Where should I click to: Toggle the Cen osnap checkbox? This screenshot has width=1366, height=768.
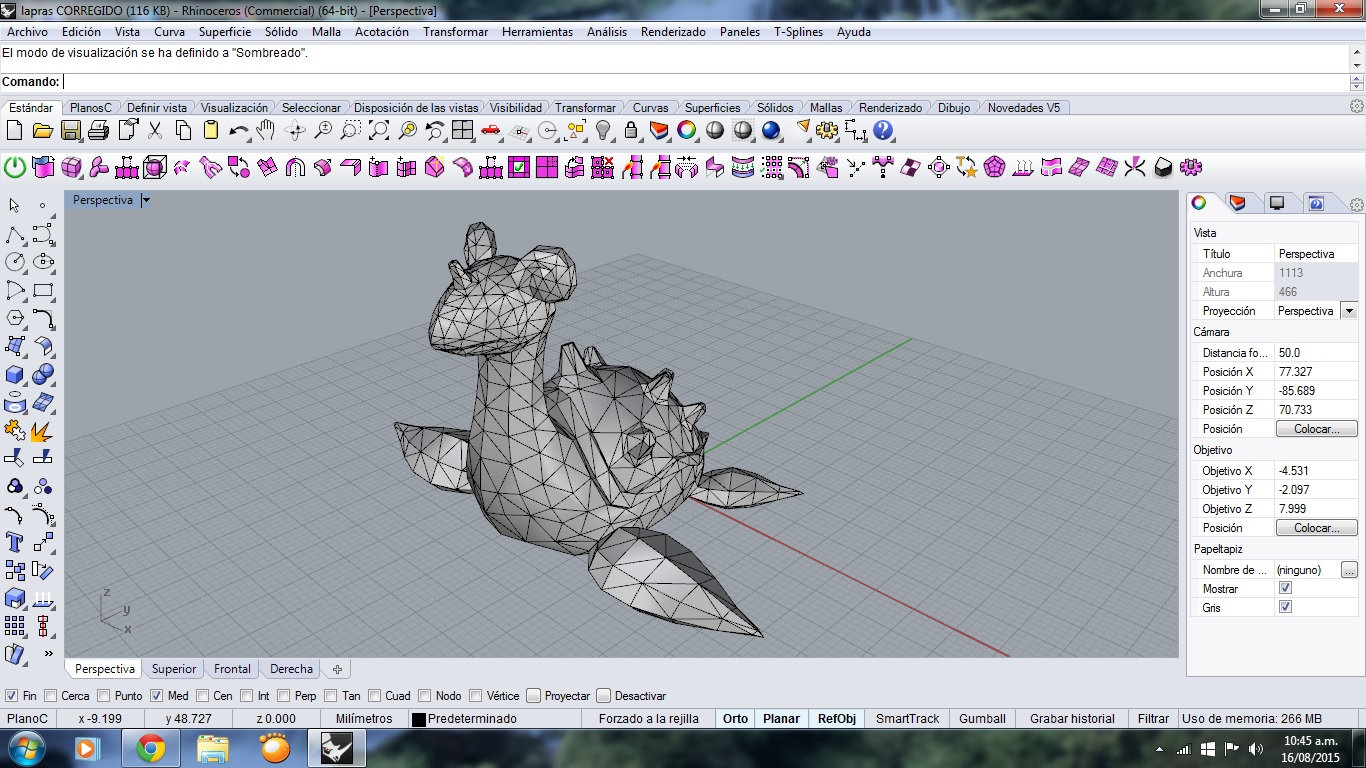pos(202,696)
